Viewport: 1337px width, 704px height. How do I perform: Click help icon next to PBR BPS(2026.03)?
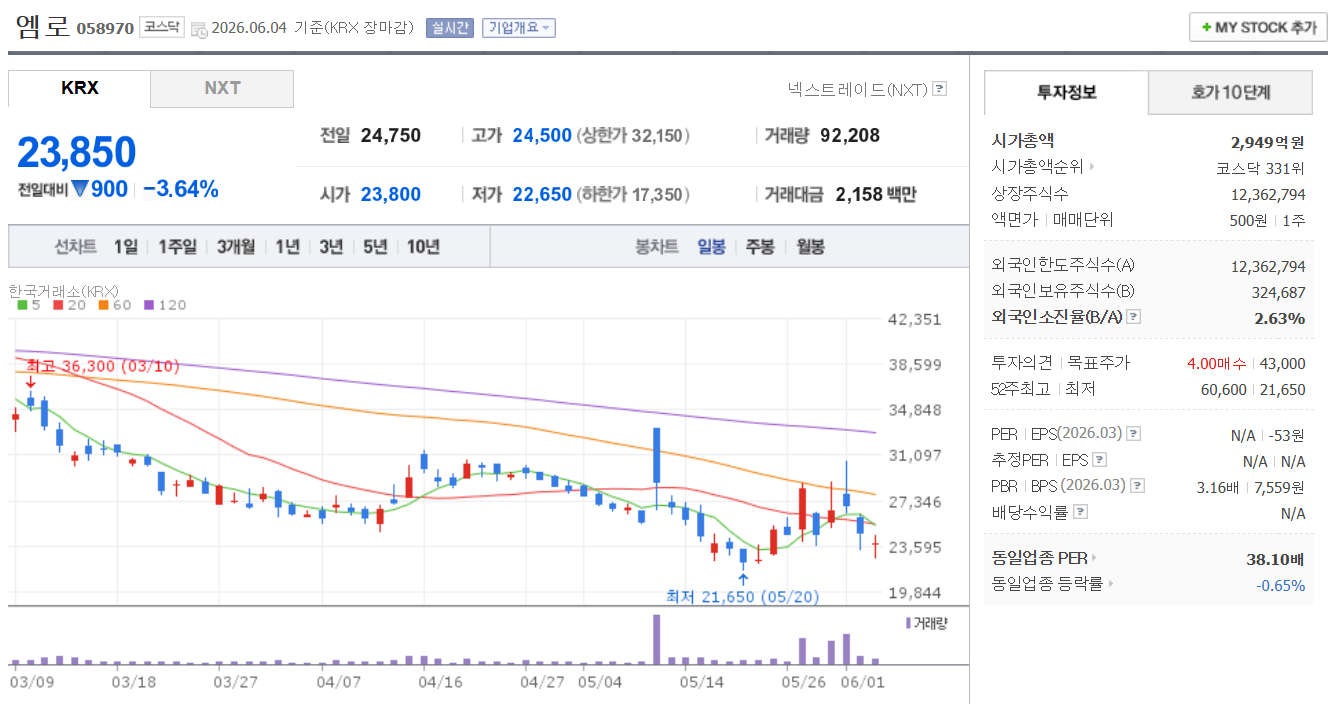pyautogui.click(x=1137, y=486)
